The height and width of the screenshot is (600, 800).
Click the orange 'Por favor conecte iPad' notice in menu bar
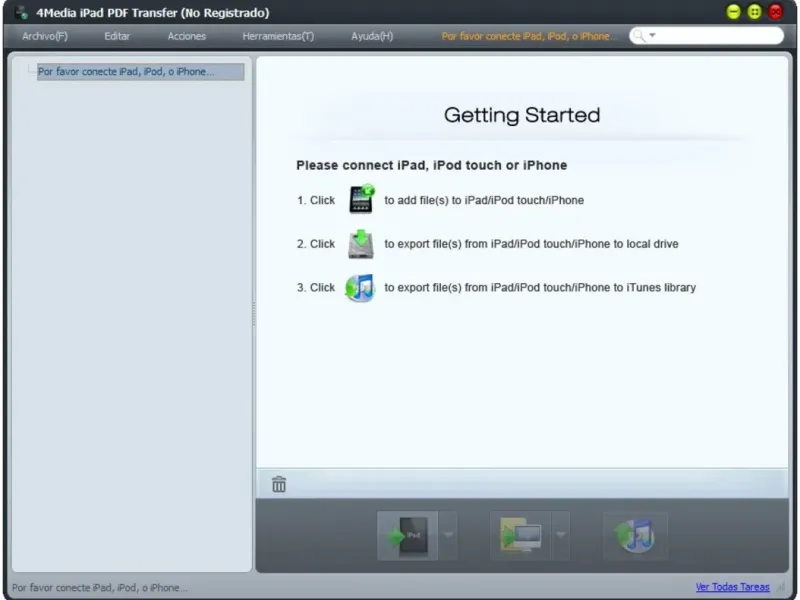click(529, 36)
